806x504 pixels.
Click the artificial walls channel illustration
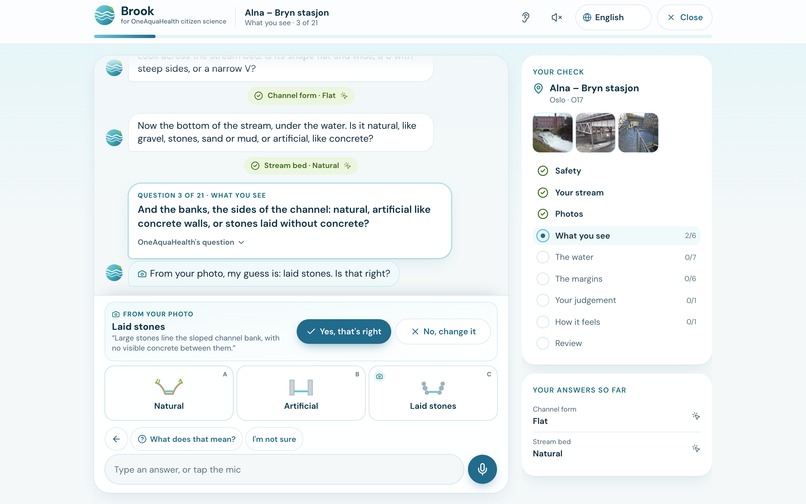coord(301,387)
